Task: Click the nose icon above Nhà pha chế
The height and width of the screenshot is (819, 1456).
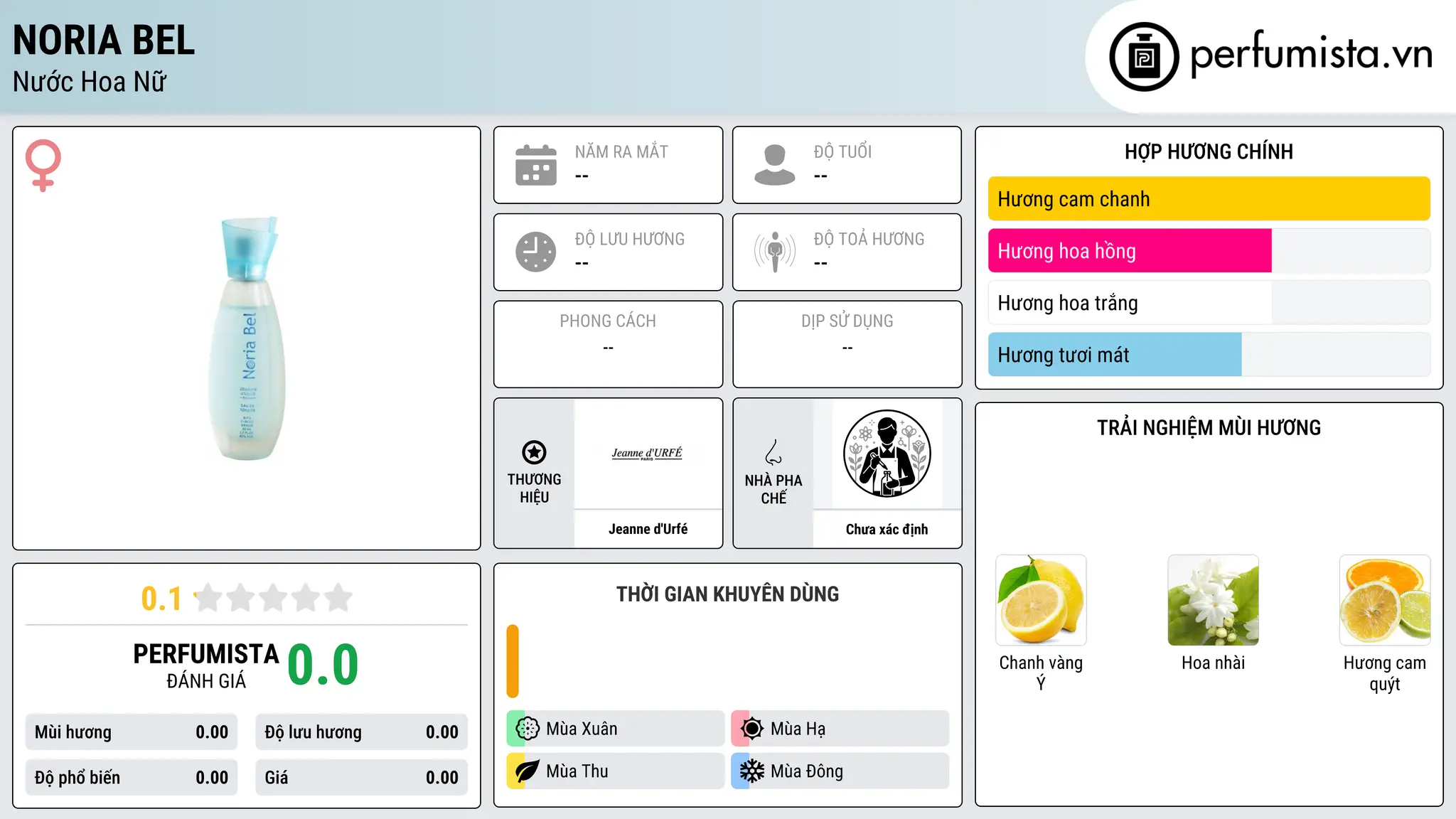Action: pyautogui.click(x=773, y=452)
